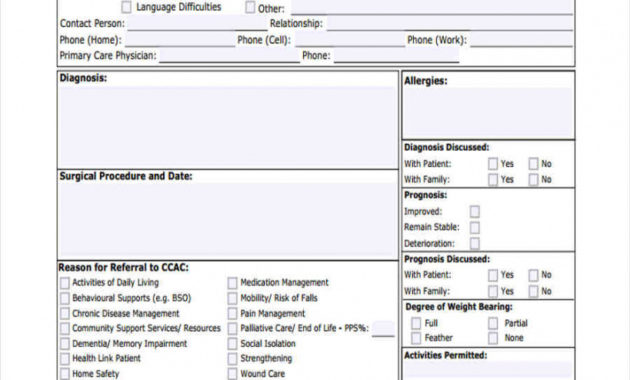This screenshot has width=630, height=380.
Task: Check Activities of Daily Living
Action: pos(65,283)
